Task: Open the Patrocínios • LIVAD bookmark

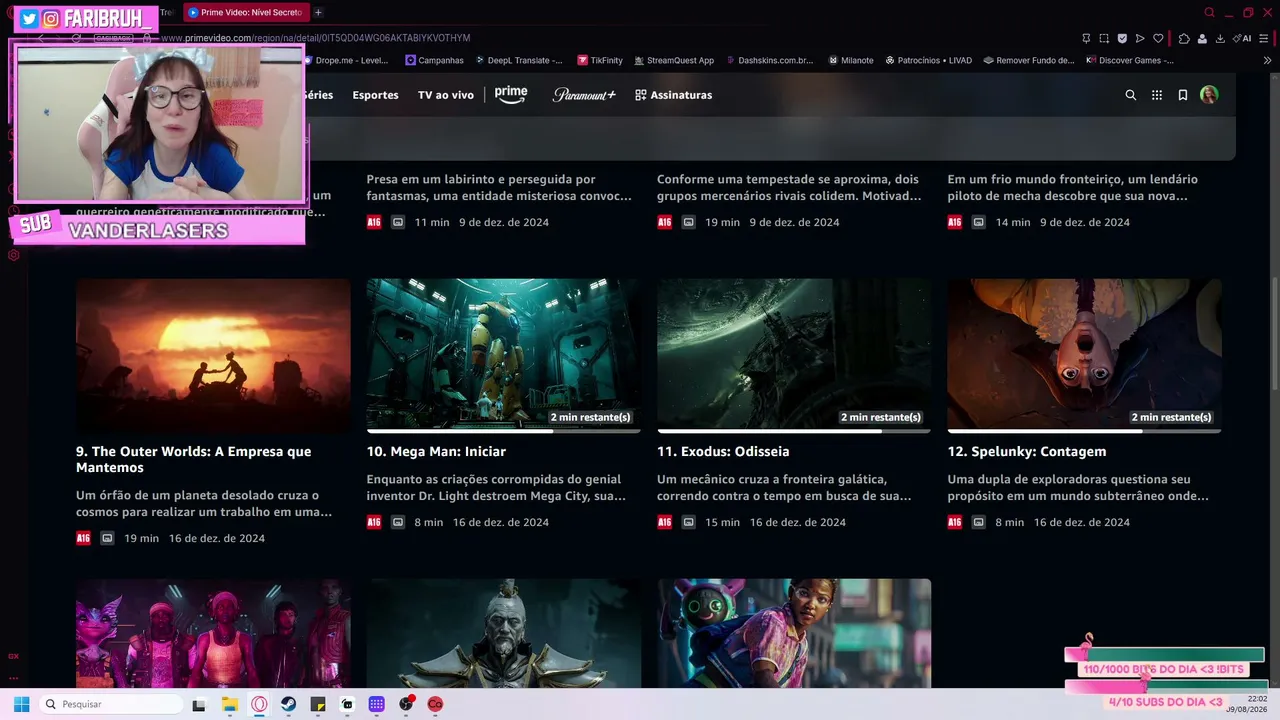Action: tap(928, 60)
